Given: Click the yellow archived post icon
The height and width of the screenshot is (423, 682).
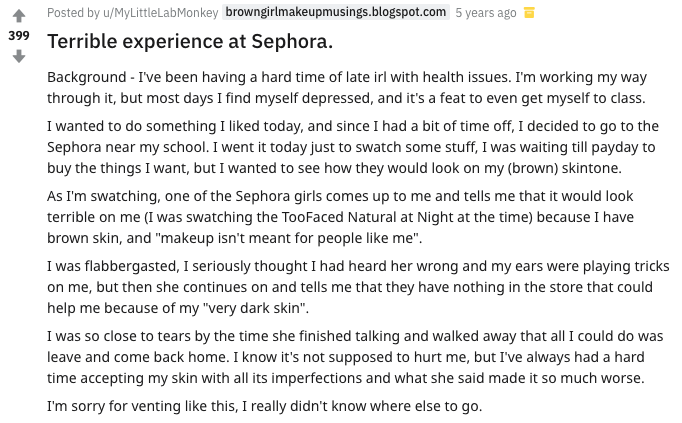Looking at the screenshot, I should coord(529,13).
